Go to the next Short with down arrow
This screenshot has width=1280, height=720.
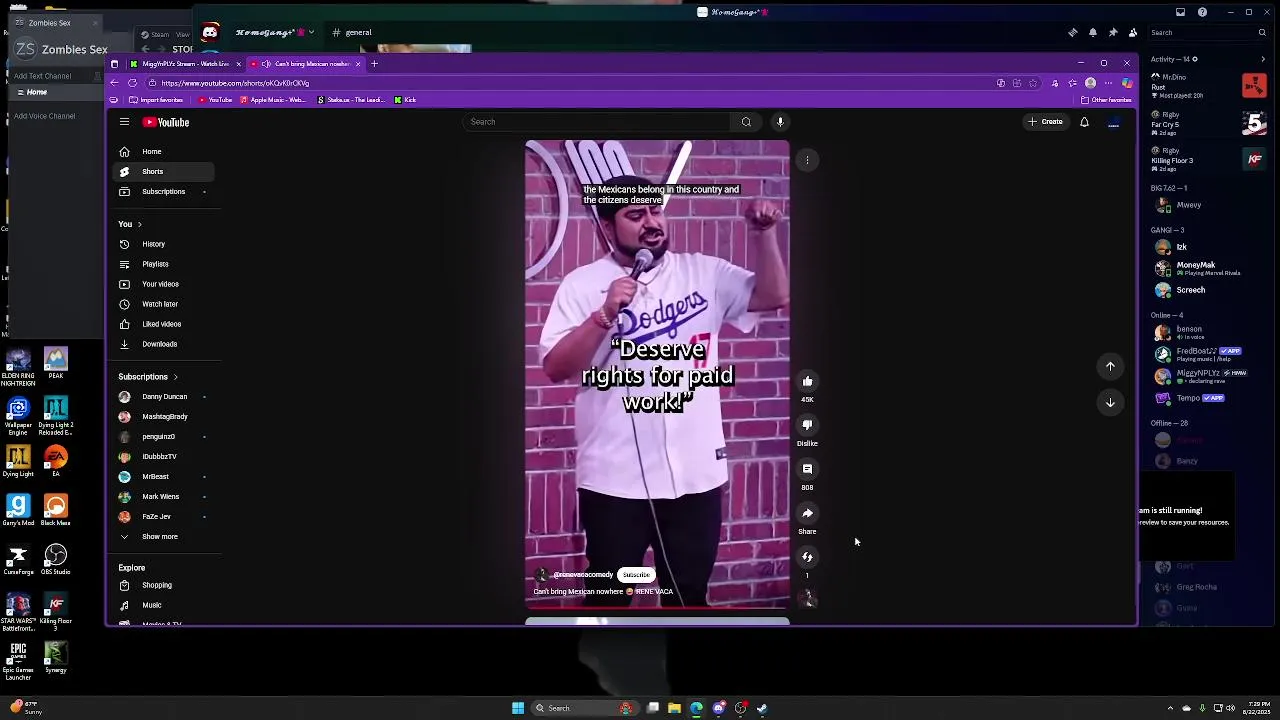(x=1110, y=402)
